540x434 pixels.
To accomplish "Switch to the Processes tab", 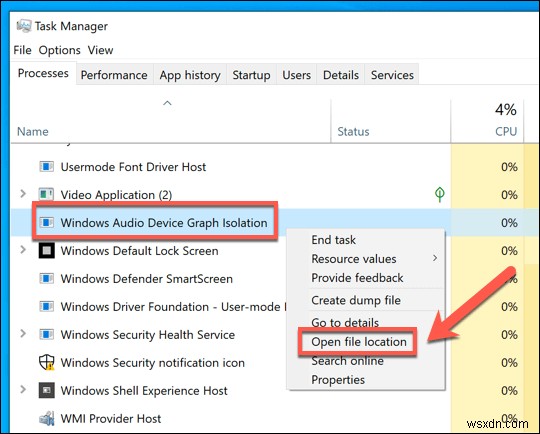I will (x=43, y=73).
